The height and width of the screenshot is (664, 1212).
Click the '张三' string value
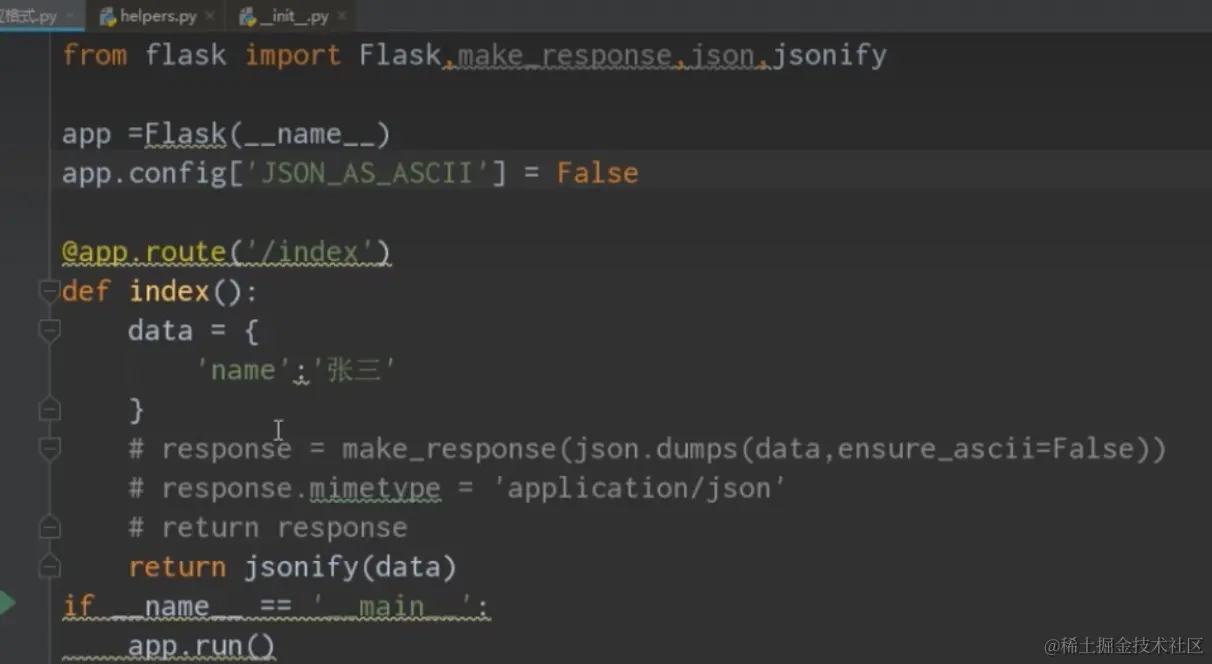tap(355, 370)
